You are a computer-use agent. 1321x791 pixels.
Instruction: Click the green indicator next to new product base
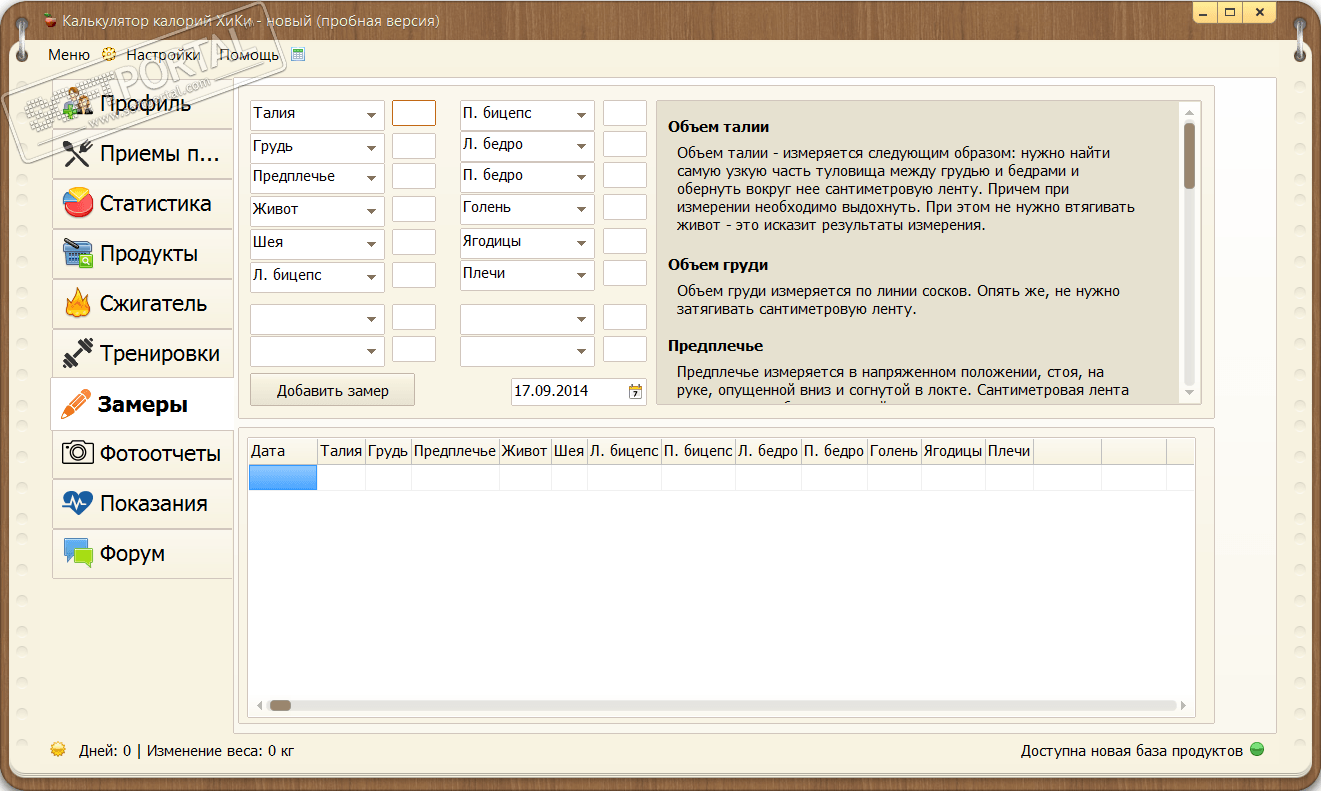click(1257, 749)
